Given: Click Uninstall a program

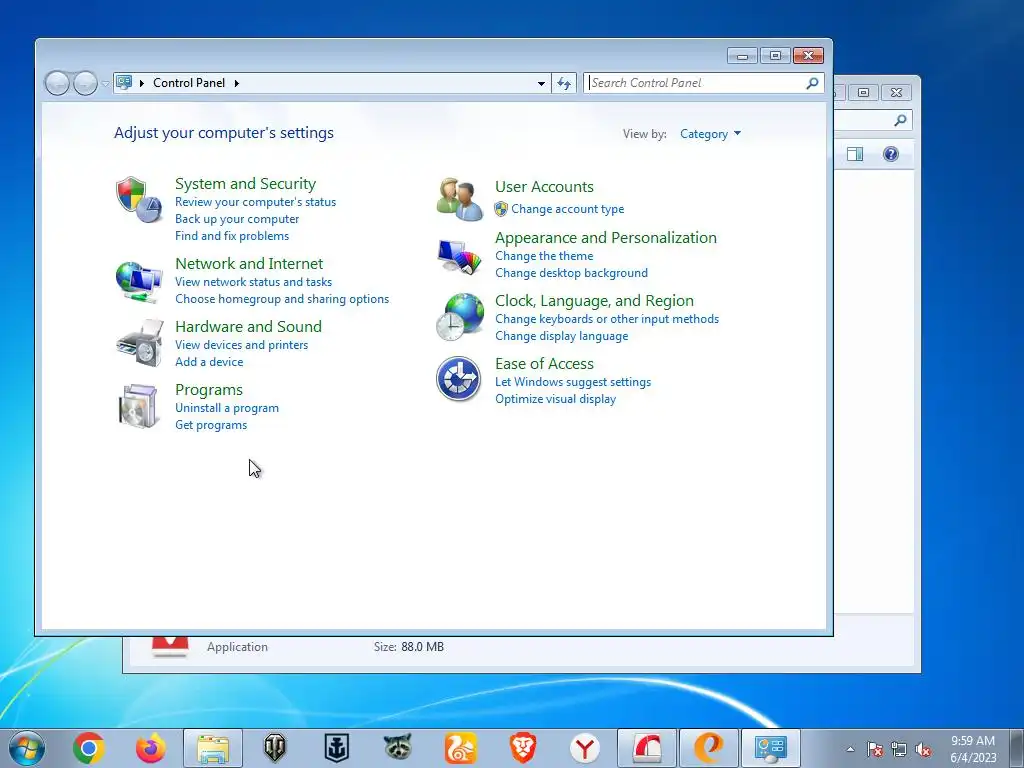Looking at the screenshot, I should click(227, 408).
